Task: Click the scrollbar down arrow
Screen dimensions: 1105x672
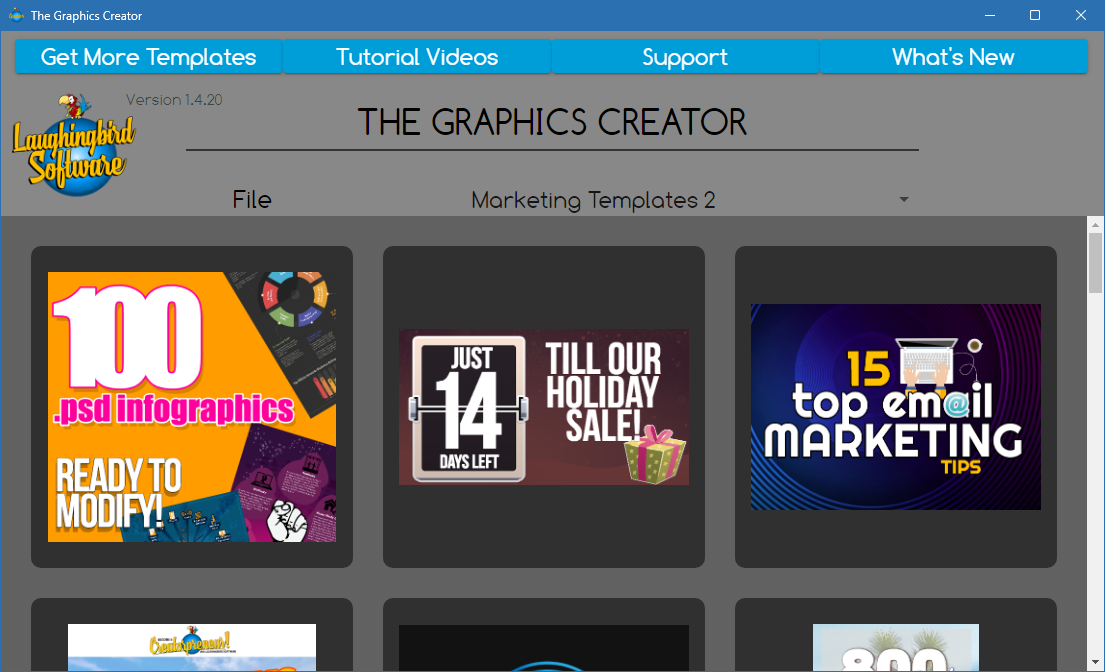Action: [1094, 662]
